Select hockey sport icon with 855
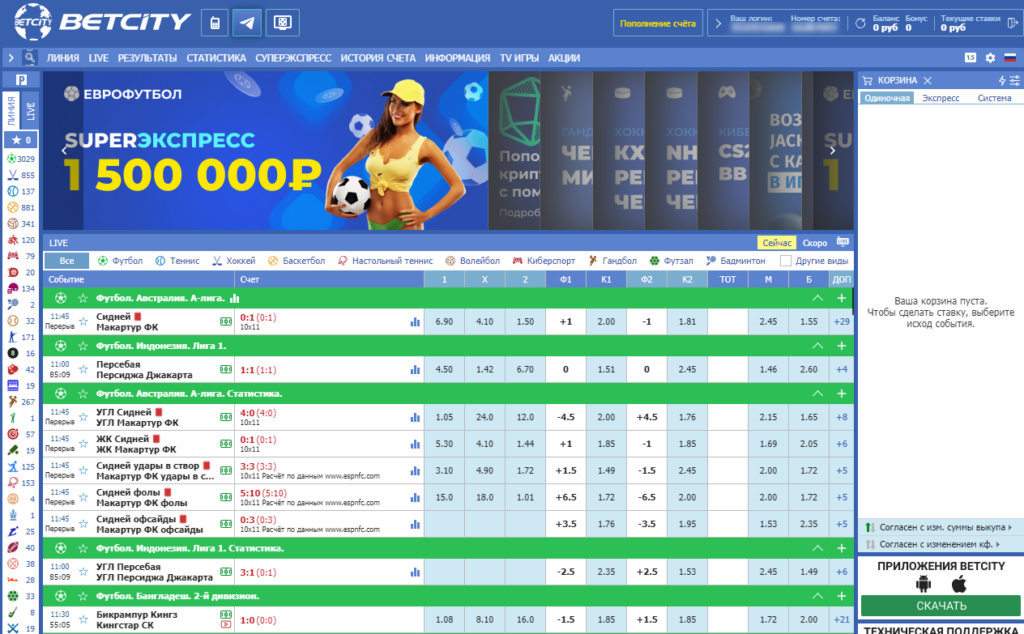The width and height of the screenshot is (1024, 634). [12, 175]
